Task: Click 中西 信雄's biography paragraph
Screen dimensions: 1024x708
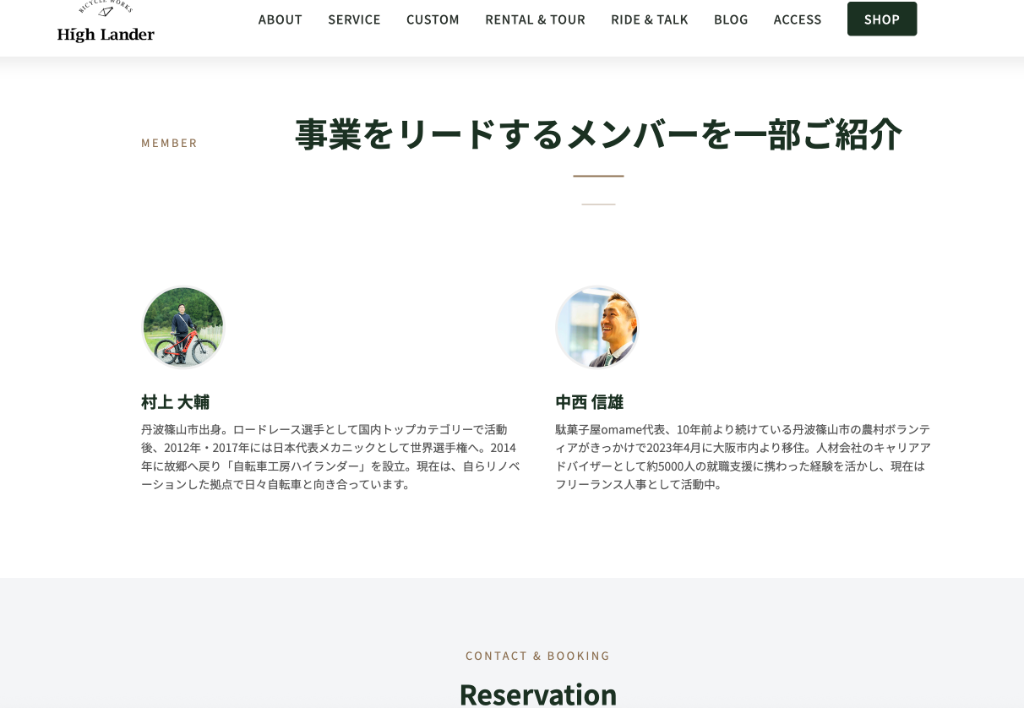Action: coord(743,457)
